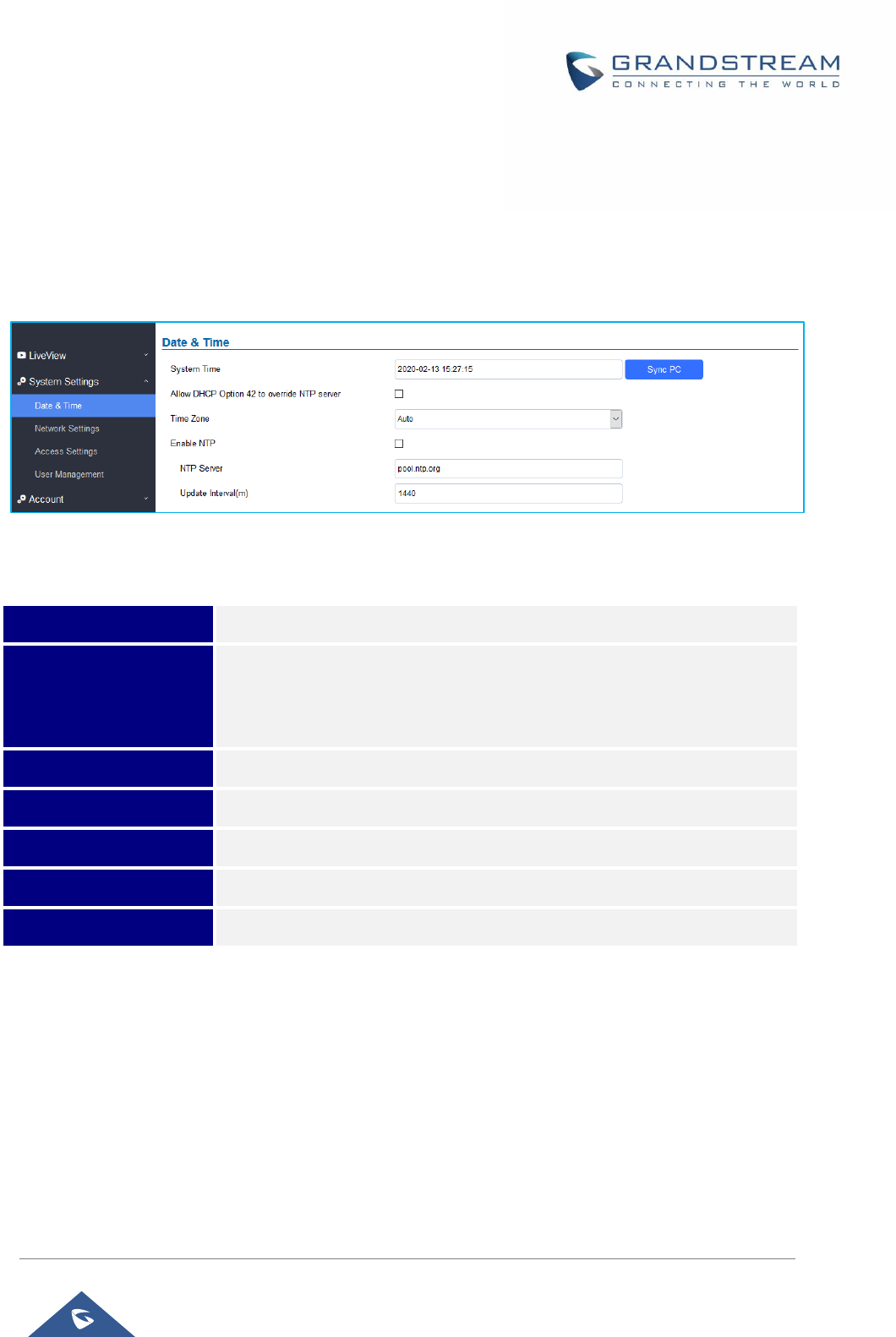896x1337 pixels.
Task: Tick the Enable NTP checkbox
Action: (x=399, y=444)
